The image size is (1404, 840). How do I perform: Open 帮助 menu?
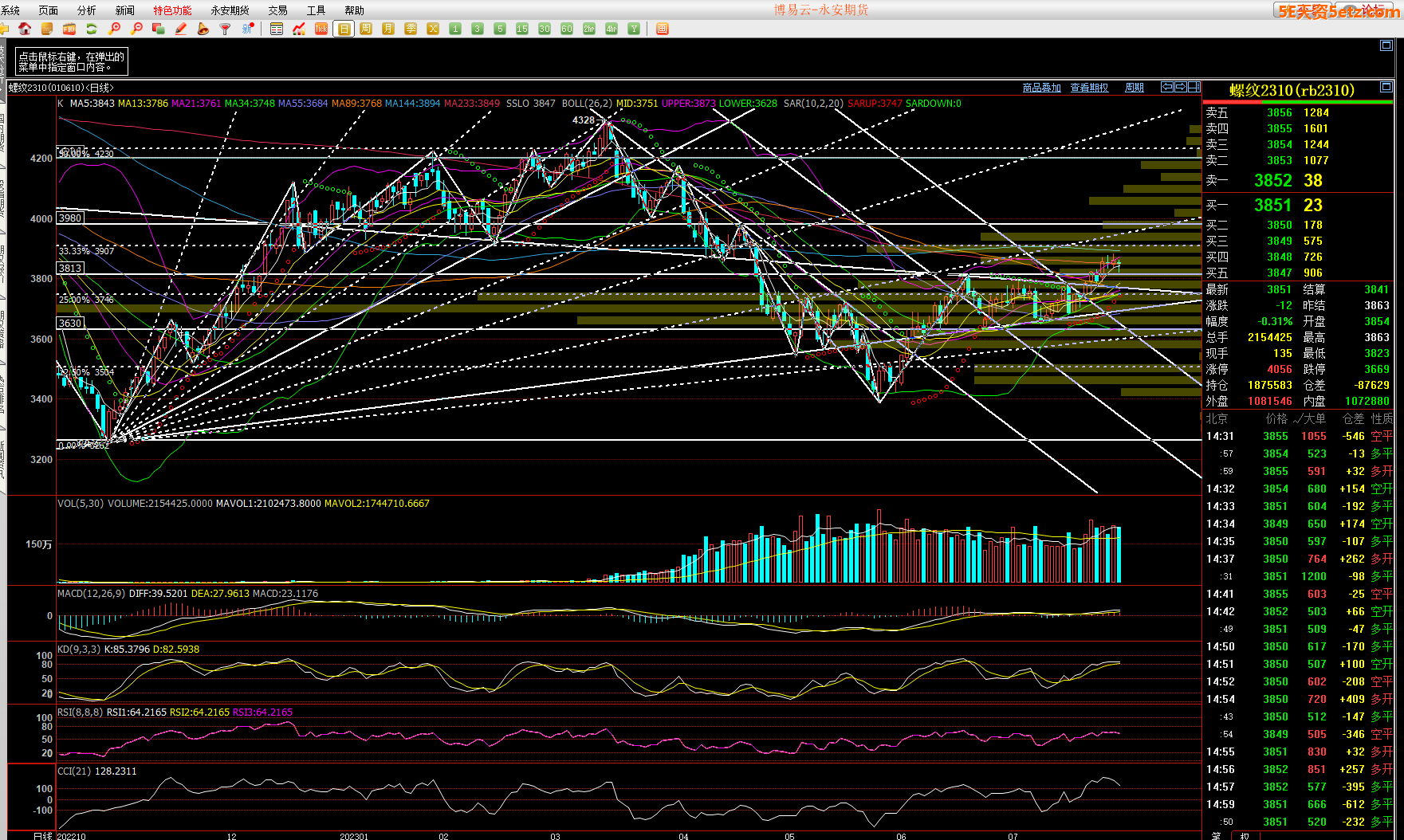click(354, 10)
